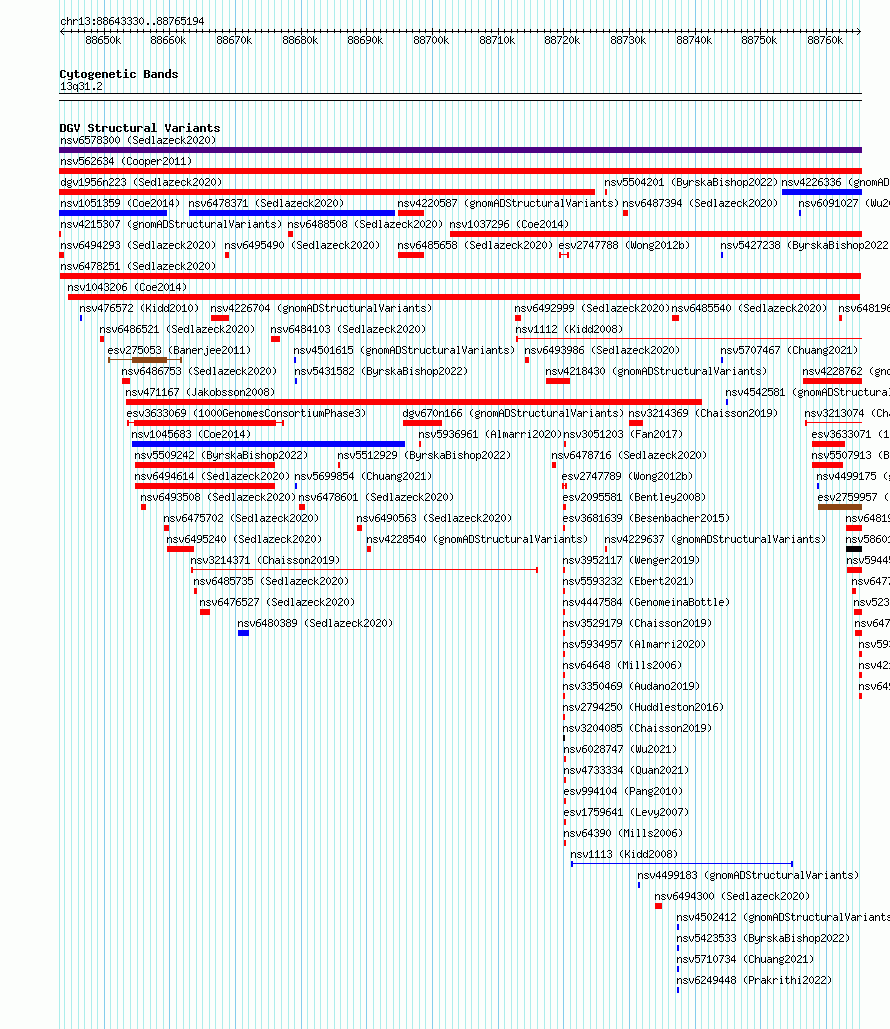Select the nsv562634 (Cooper2011) label

pos(124,161)
